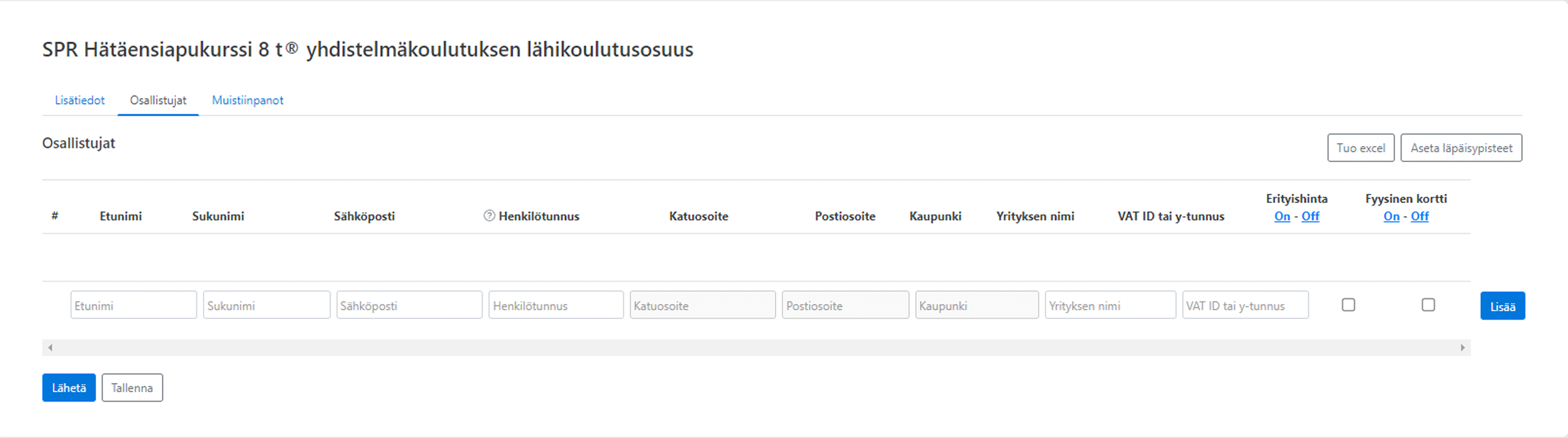Click the Fyysinen kortti Off link

click(x=1420, y=216)
